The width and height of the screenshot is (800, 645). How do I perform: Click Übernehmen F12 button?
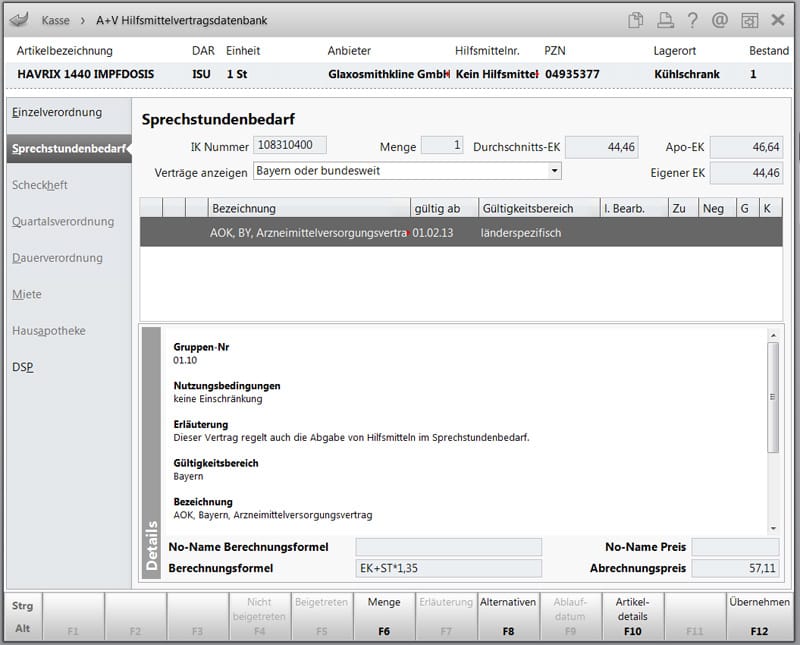pos(759,616)
